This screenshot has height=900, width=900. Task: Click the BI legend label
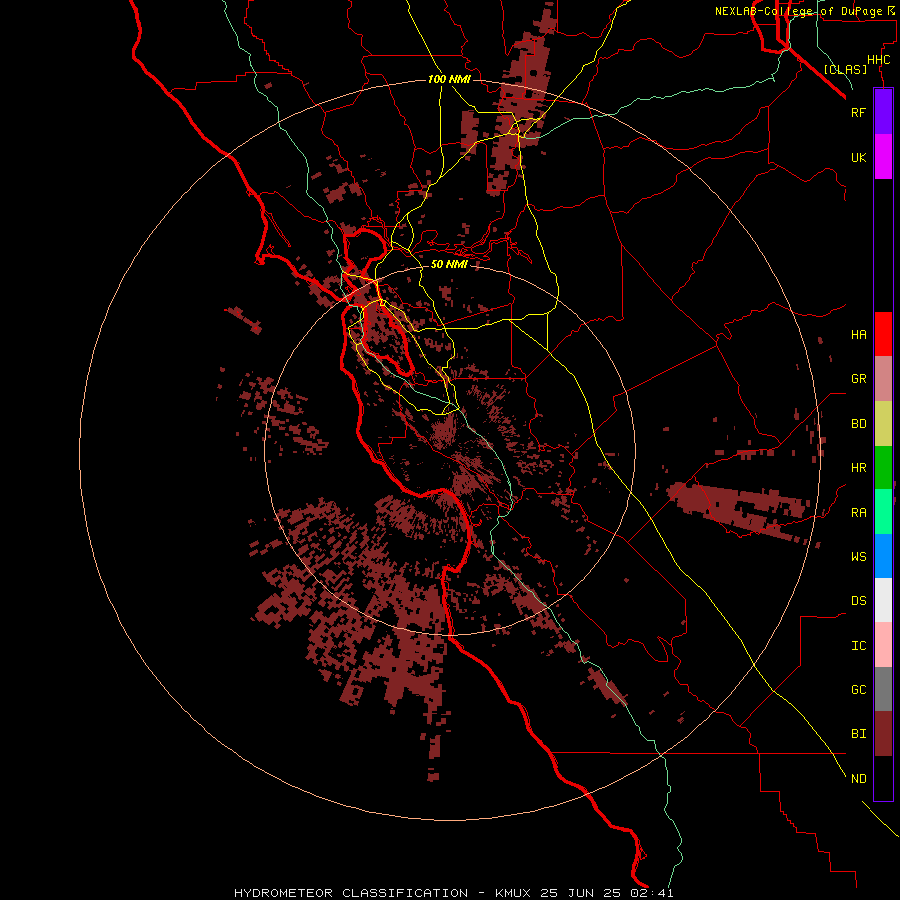click(858, 734)
